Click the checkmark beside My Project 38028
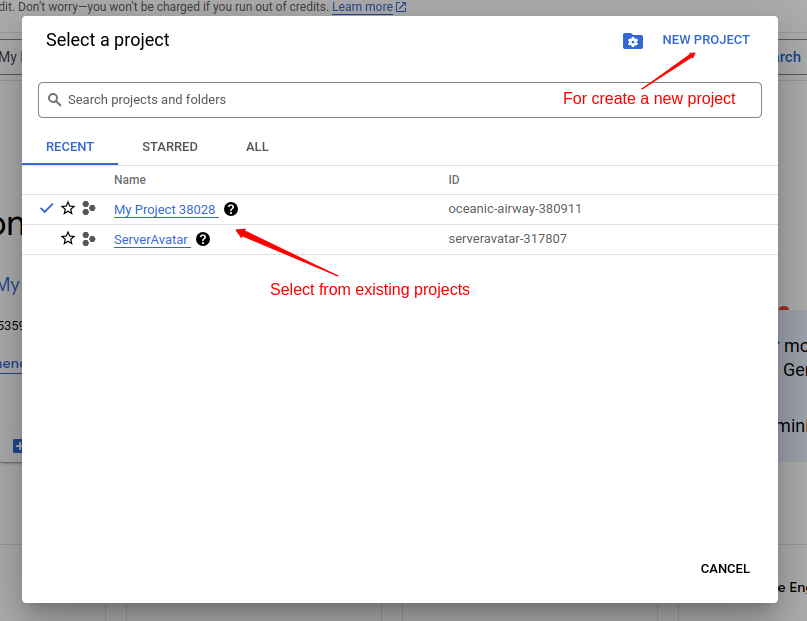 point(46,208)
